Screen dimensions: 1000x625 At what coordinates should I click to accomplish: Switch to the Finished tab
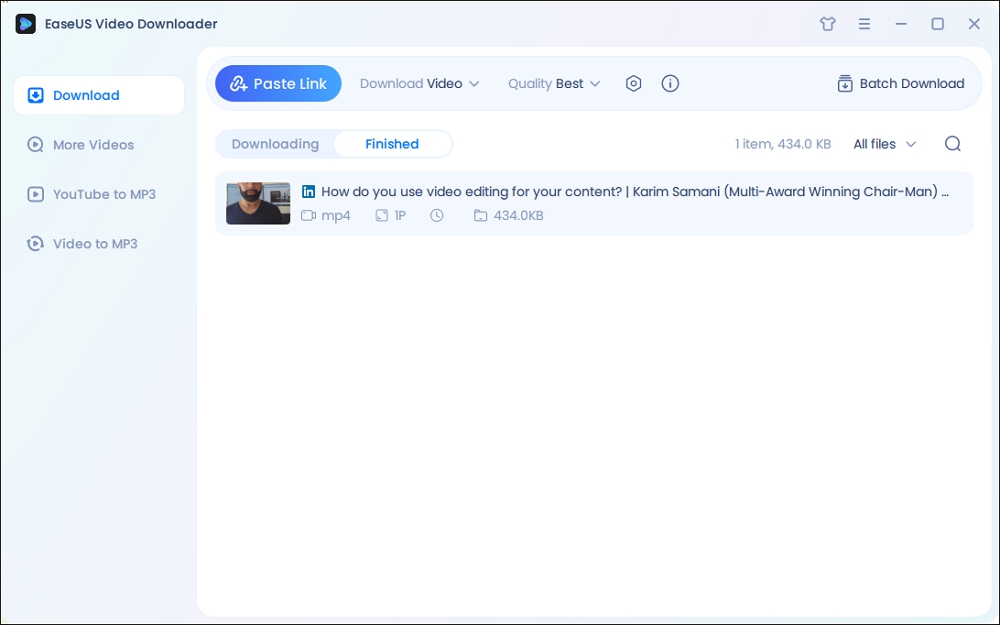pos(392,144)
